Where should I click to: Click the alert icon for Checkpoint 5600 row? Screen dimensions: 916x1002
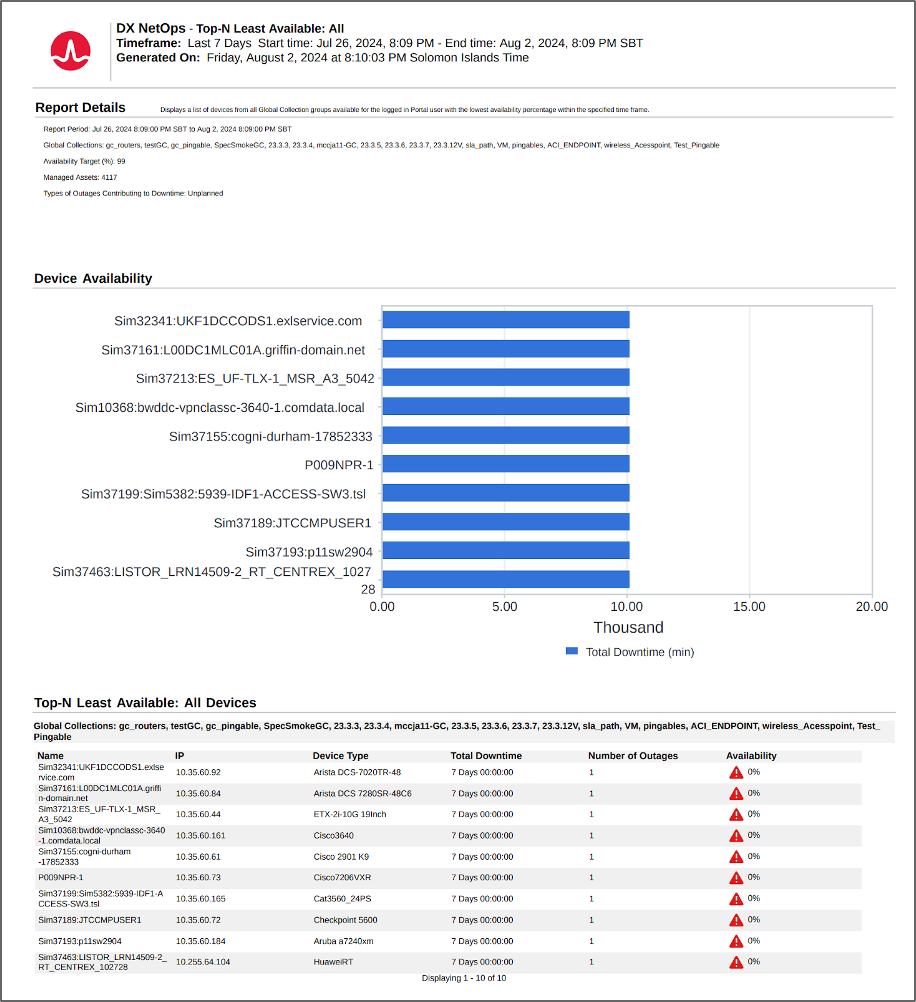click(x=736, y=920)
